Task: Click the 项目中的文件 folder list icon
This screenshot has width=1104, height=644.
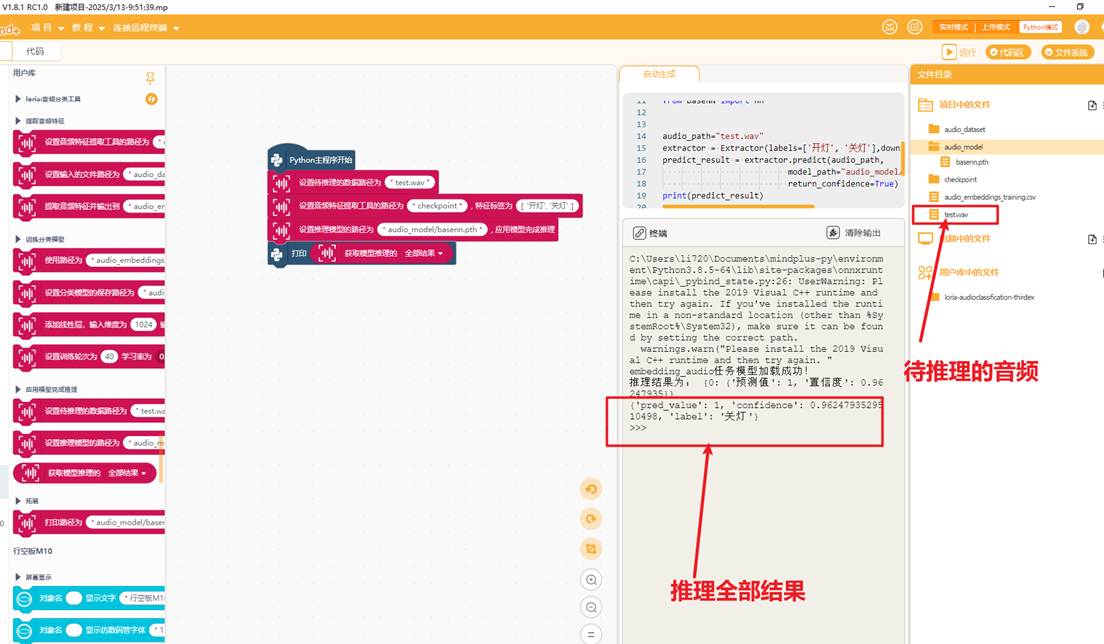Action: (x=925, y=105)
